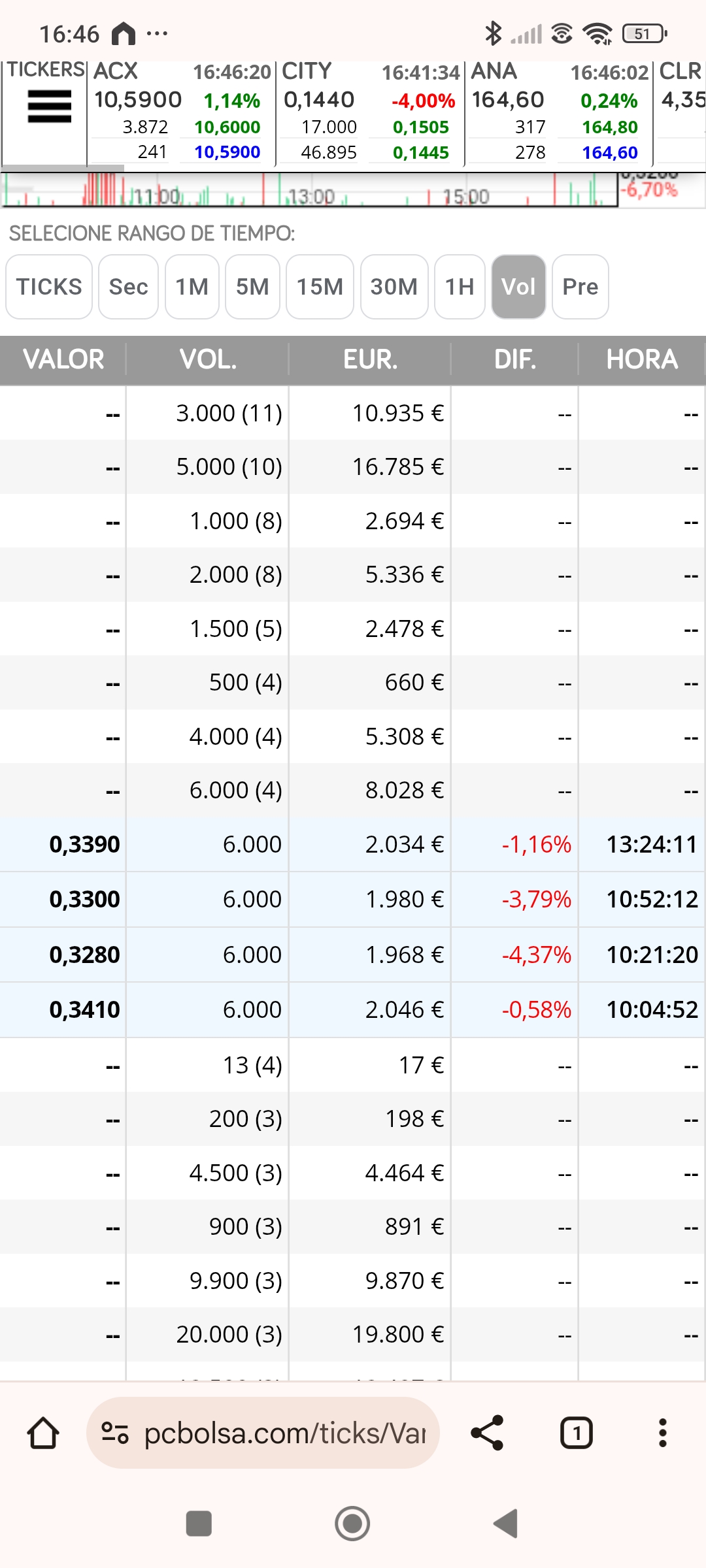
Task: Tap the Android back navigation button
Action: (x=506, y=1524)
